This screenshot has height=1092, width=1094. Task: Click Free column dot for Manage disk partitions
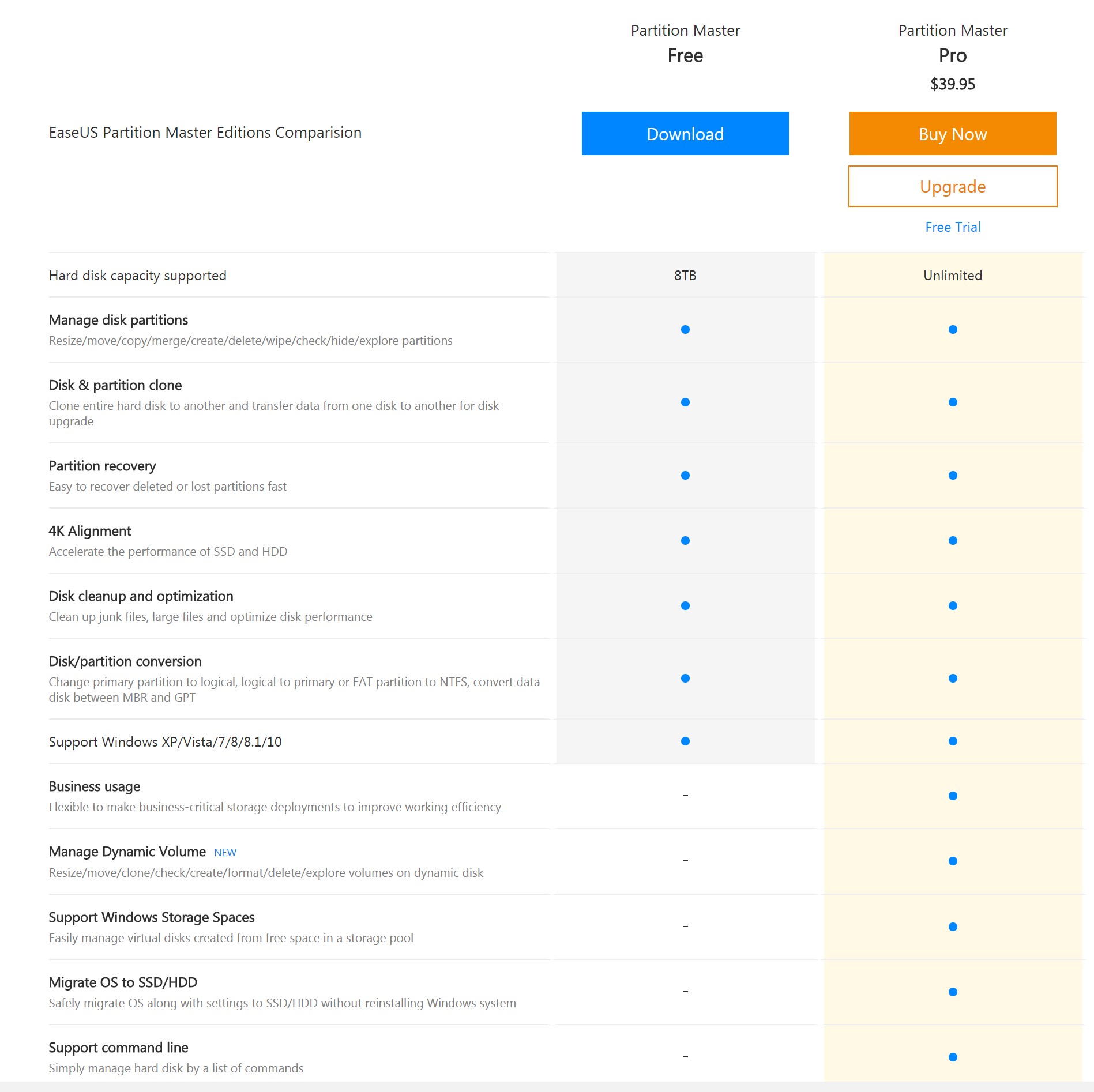tap(685, 330)
